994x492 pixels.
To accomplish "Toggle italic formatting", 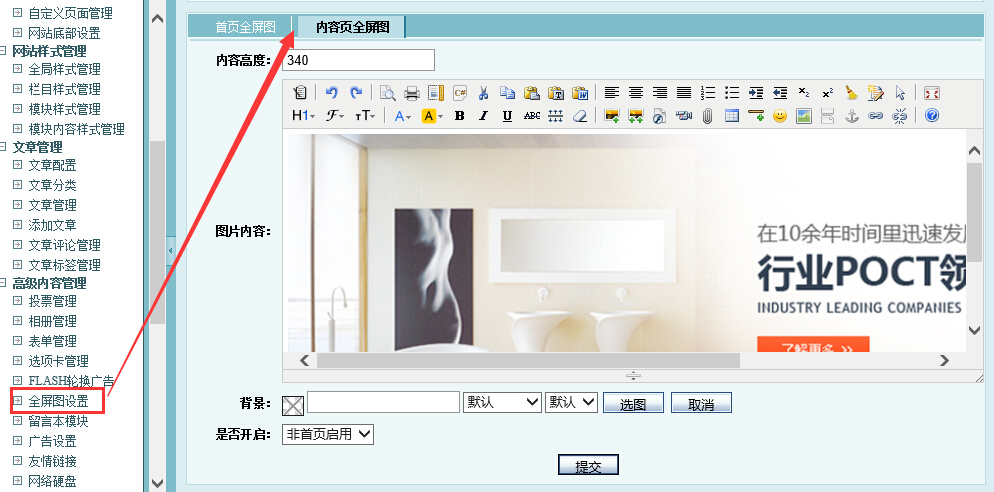I will [x=483, y=116].
